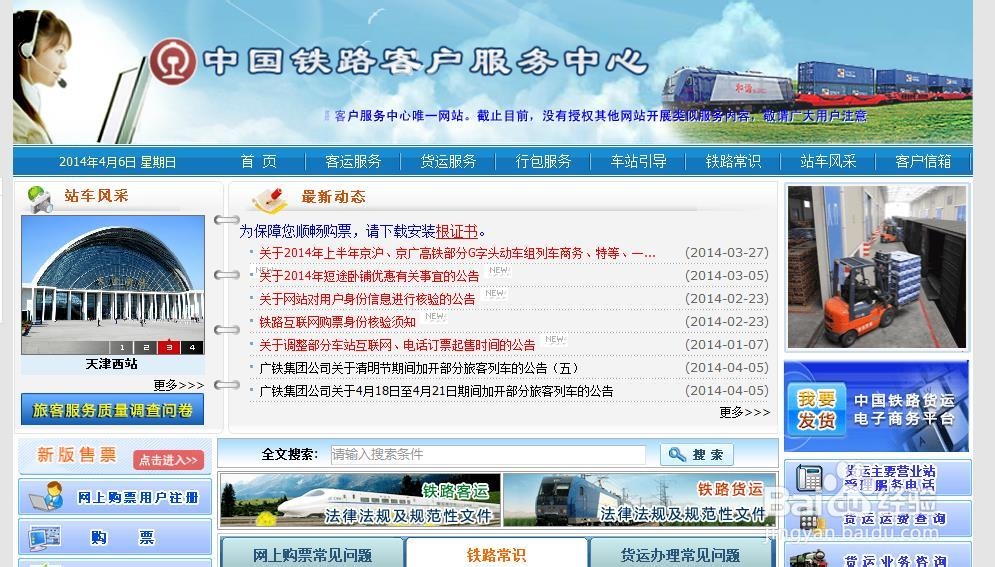This screenshot has width=995, height=567.
Task: Click date (2014-01-07) in news list
Action: (727, 344)
